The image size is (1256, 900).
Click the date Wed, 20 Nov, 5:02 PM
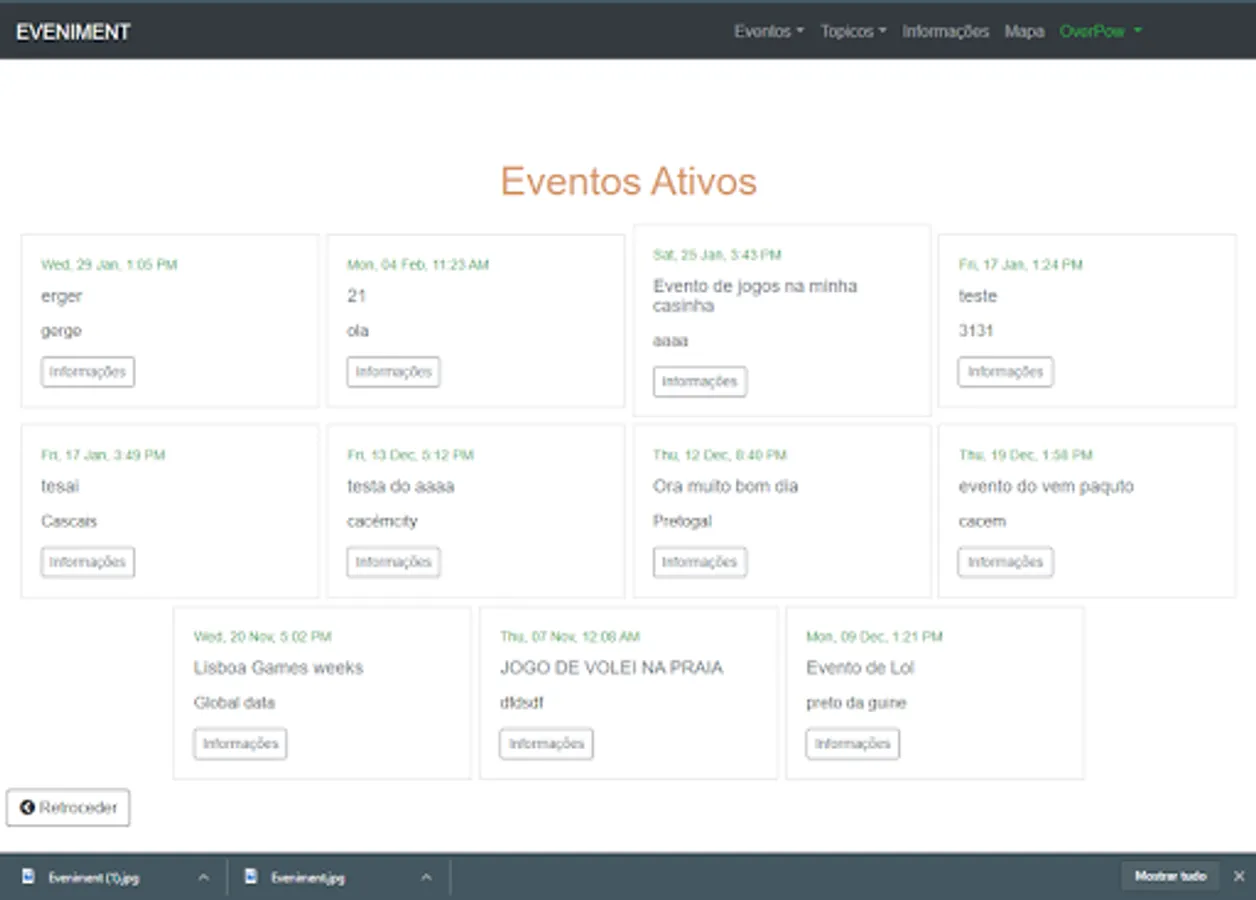click(262, 637)
